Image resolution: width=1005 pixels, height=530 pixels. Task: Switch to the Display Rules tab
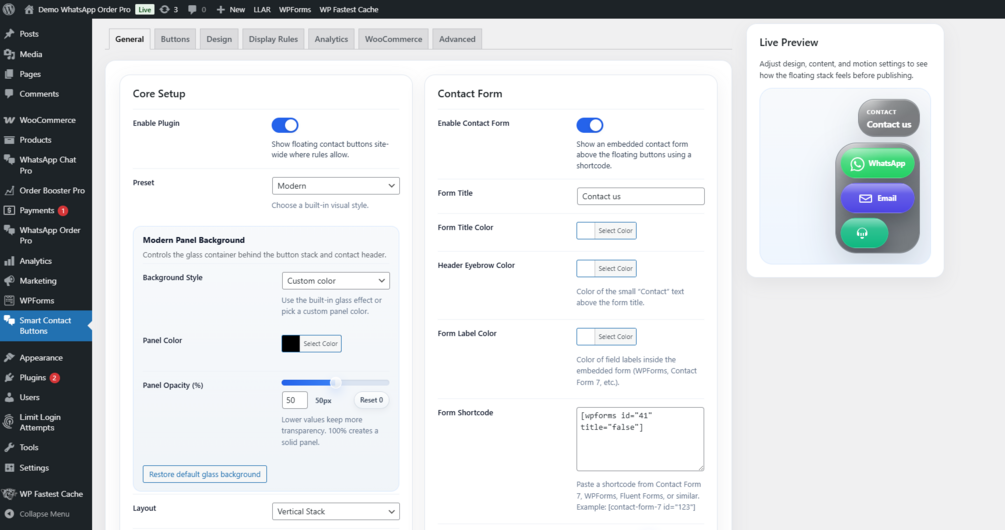tap(273, 39)
